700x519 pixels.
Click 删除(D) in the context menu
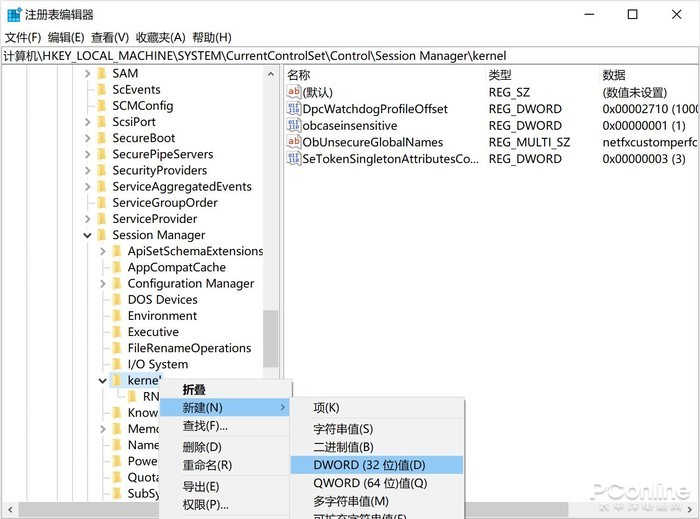225,447
